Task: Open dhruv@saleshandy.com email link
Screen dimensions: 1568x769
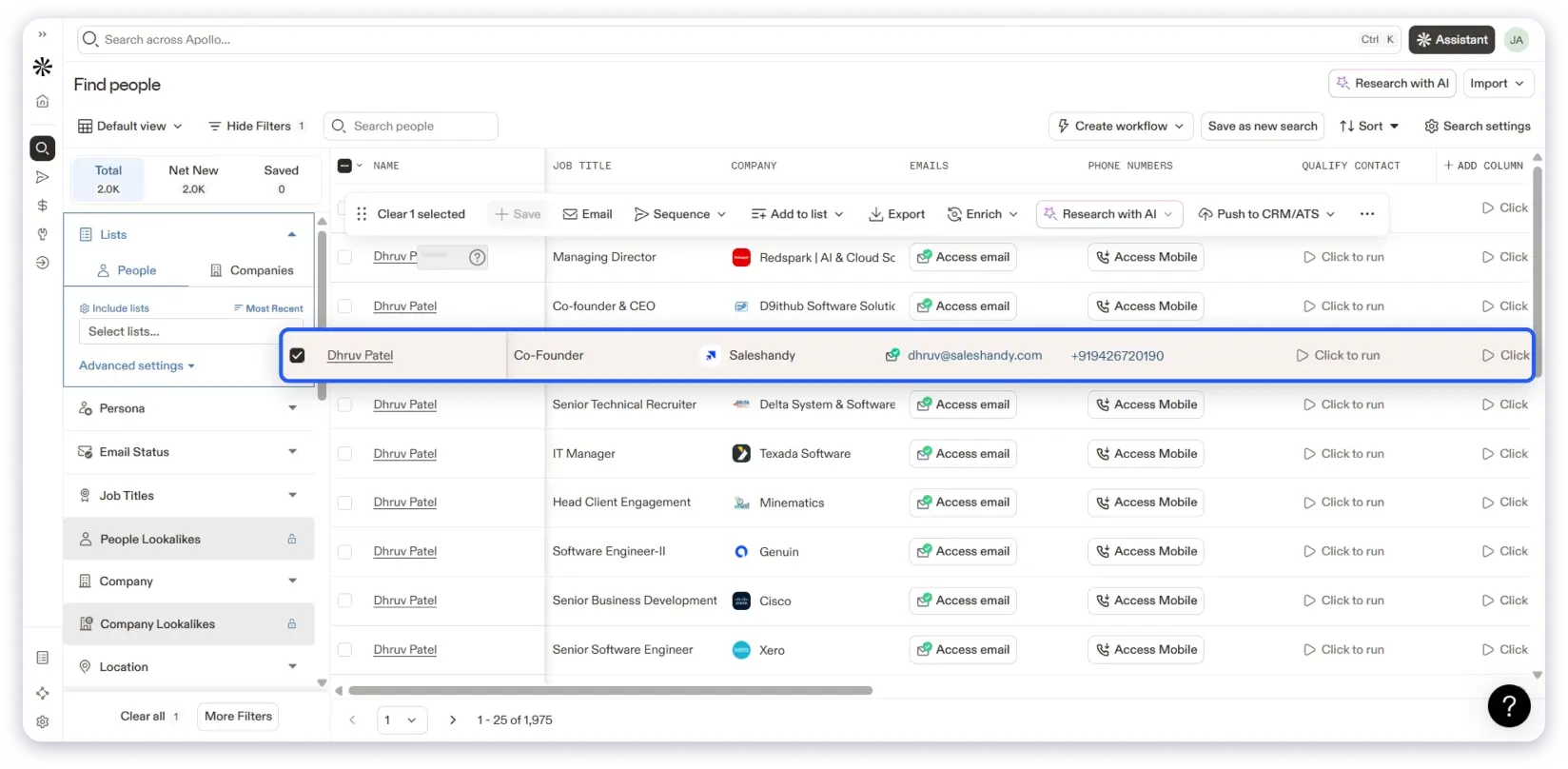Action: pos(974,356)
